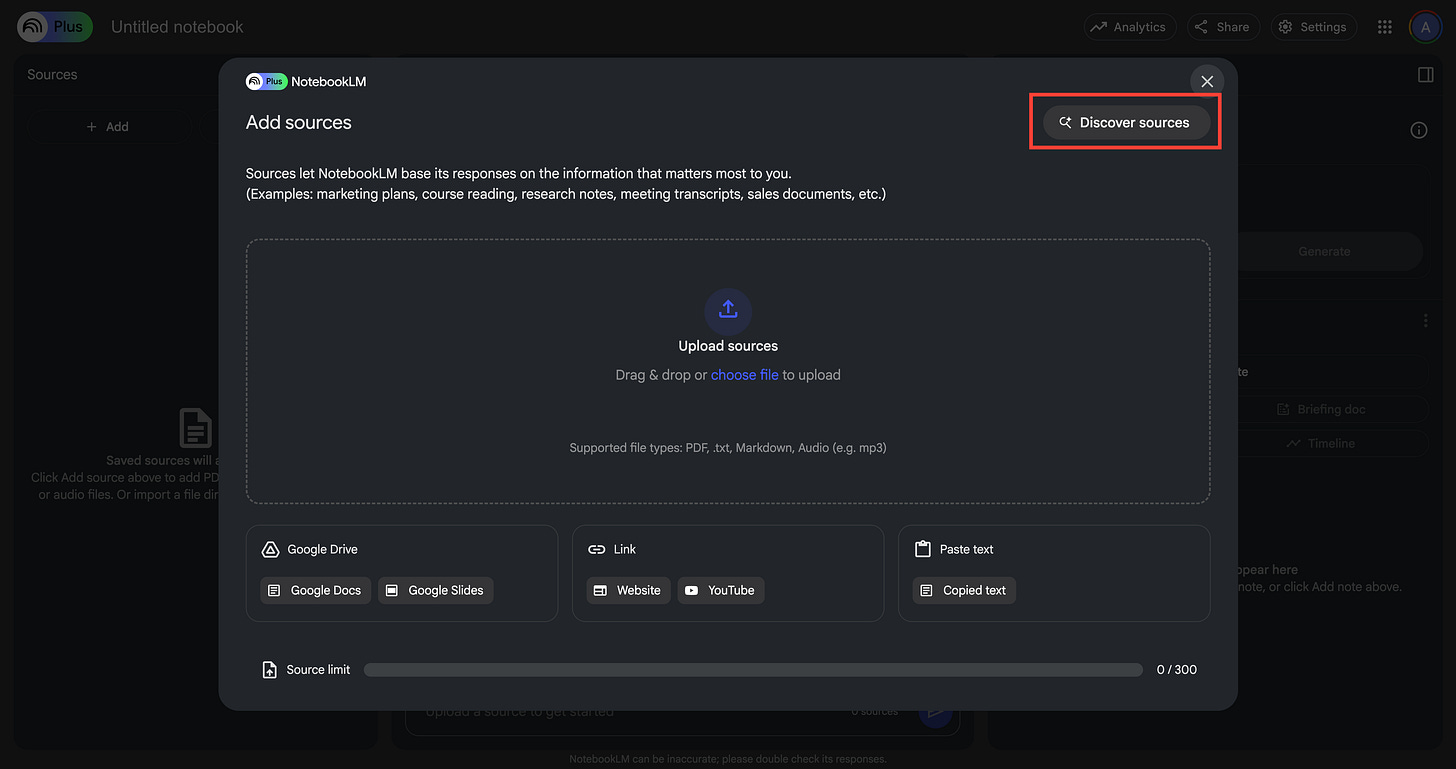The height and width of the screenshot is (769, 1456).
Task: Click the Copied text chip icon
Action: click(x=926, y=590)
